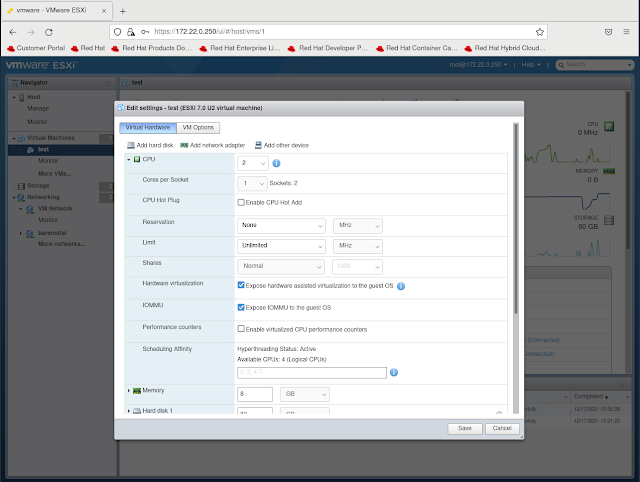Click the CPU usage gauge icon
This screenshot has width=640, height=482.
click(x=609, y=127)
